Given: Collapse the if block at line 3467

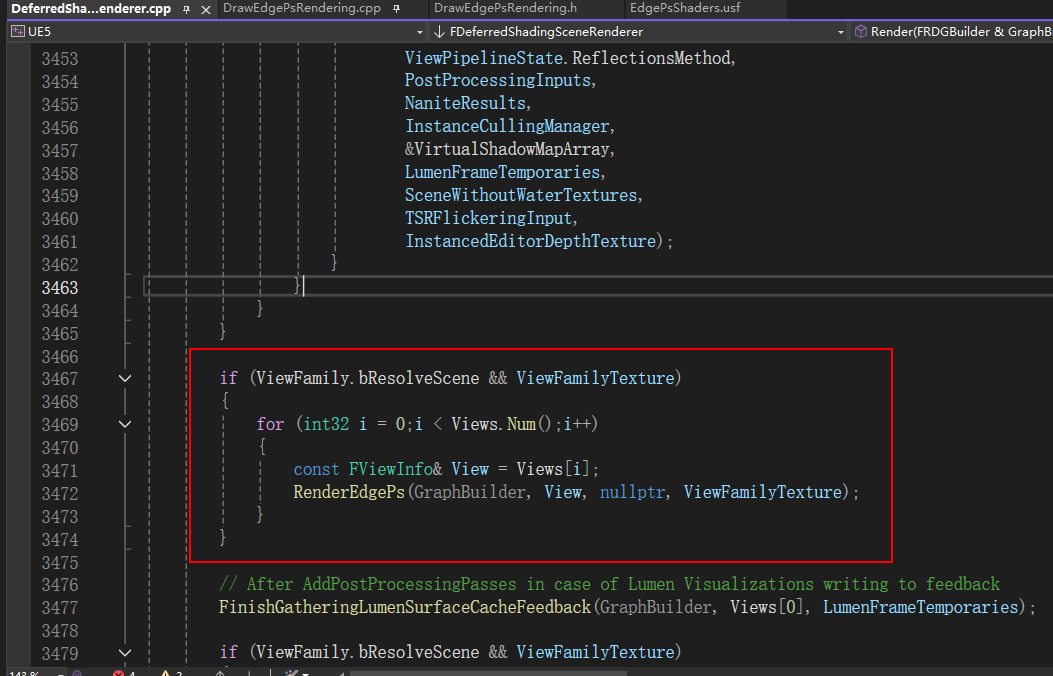Looking at the screenshot, I should pos(125,379).
